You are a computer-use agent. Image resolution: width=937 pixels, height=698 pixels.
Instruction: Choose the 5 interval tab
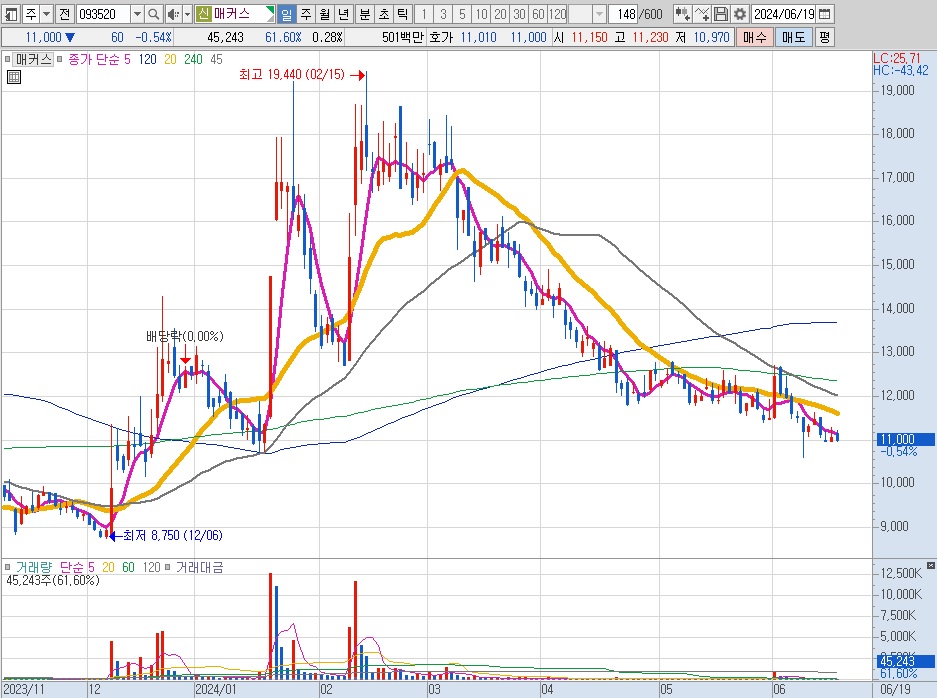tap(462, 14)
